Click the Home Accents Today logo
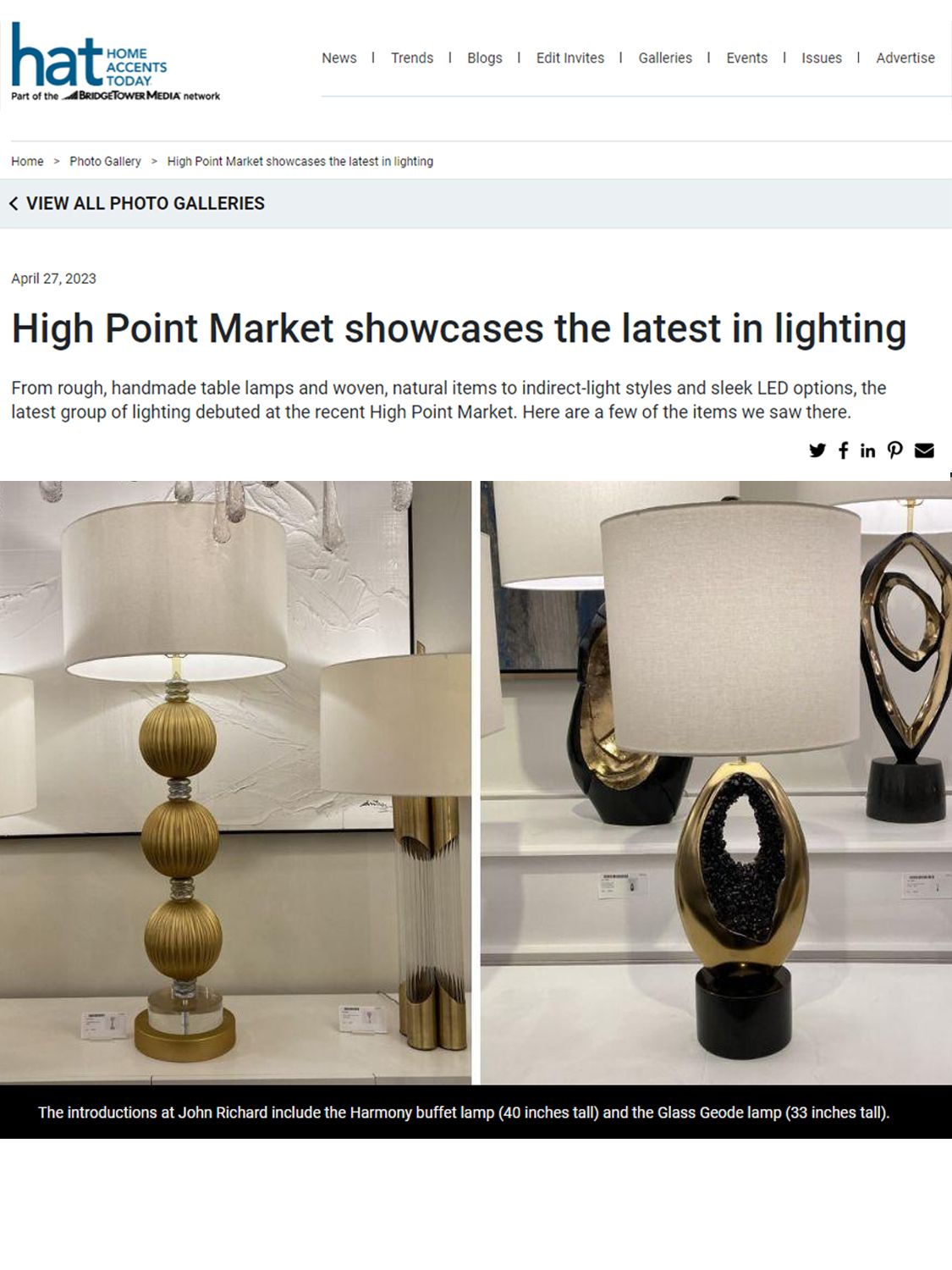Viewport: 952px width, 1270px height. pos(115,62)
